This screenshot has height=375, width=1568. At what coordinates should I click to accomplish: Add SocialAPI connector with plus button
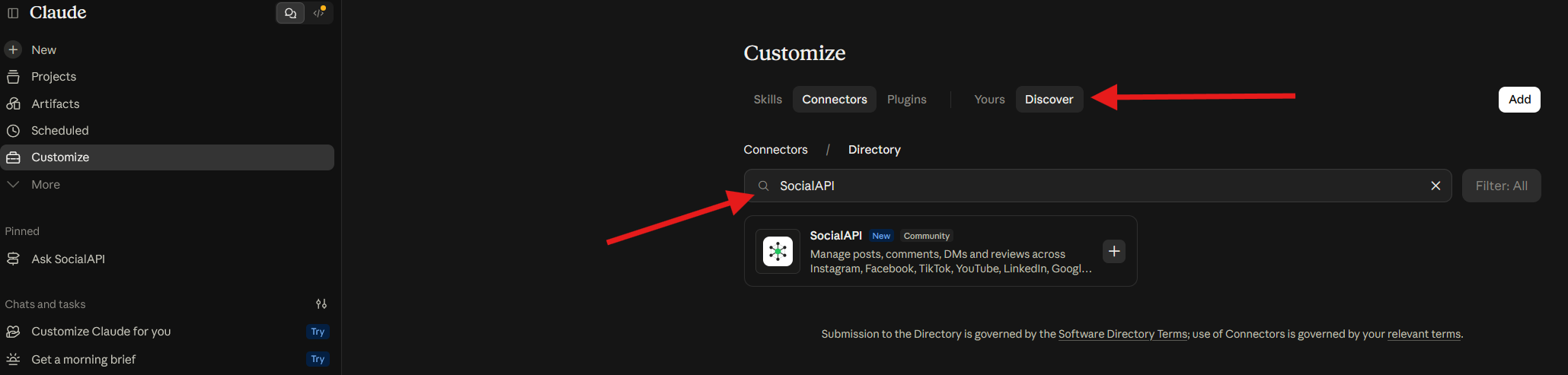(x=1114, y=251)
